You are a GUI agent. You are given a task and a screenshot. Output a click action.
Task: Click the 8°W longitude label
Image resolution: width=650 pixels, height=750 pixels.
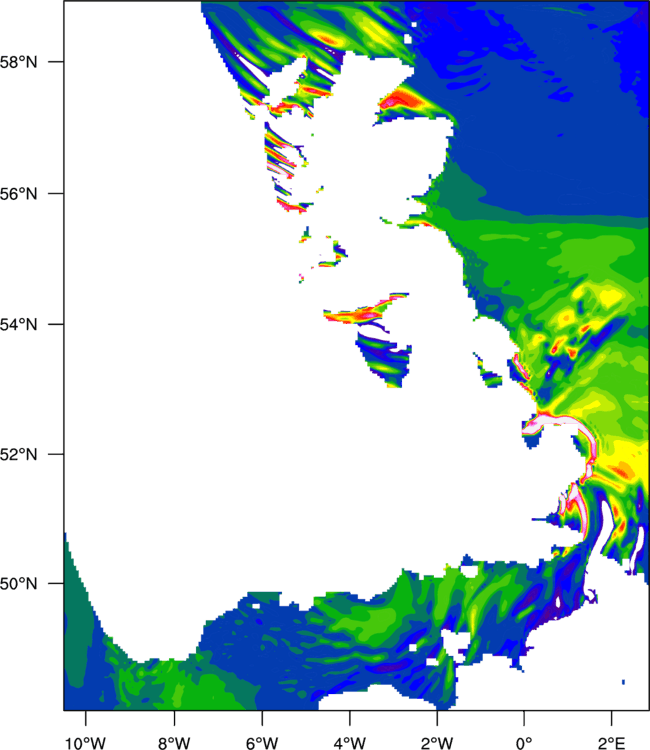[x=174, y=743]
